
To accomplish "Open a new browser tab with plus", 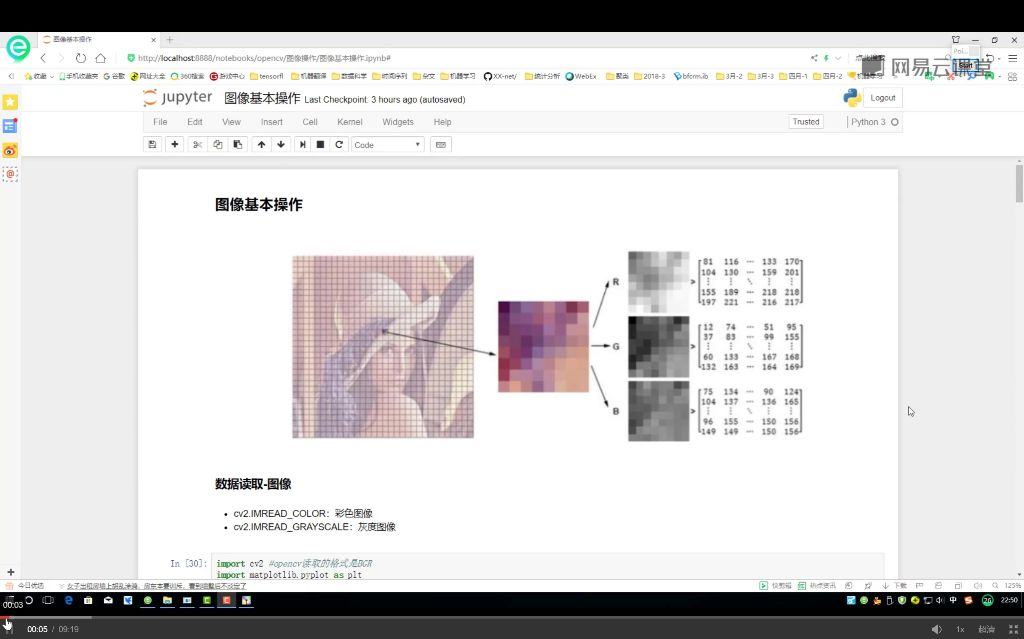I will pos(169,40).
